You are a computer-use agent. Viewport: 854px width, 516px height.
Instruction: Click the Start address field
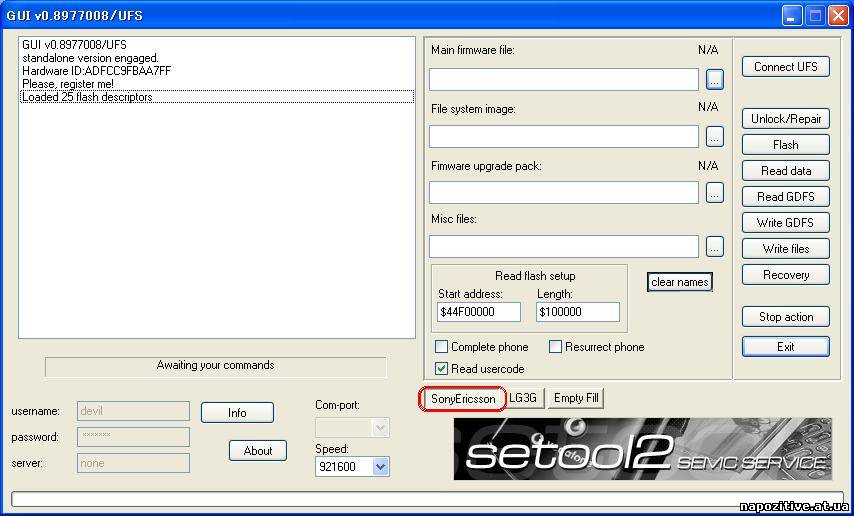pos(479,312)
